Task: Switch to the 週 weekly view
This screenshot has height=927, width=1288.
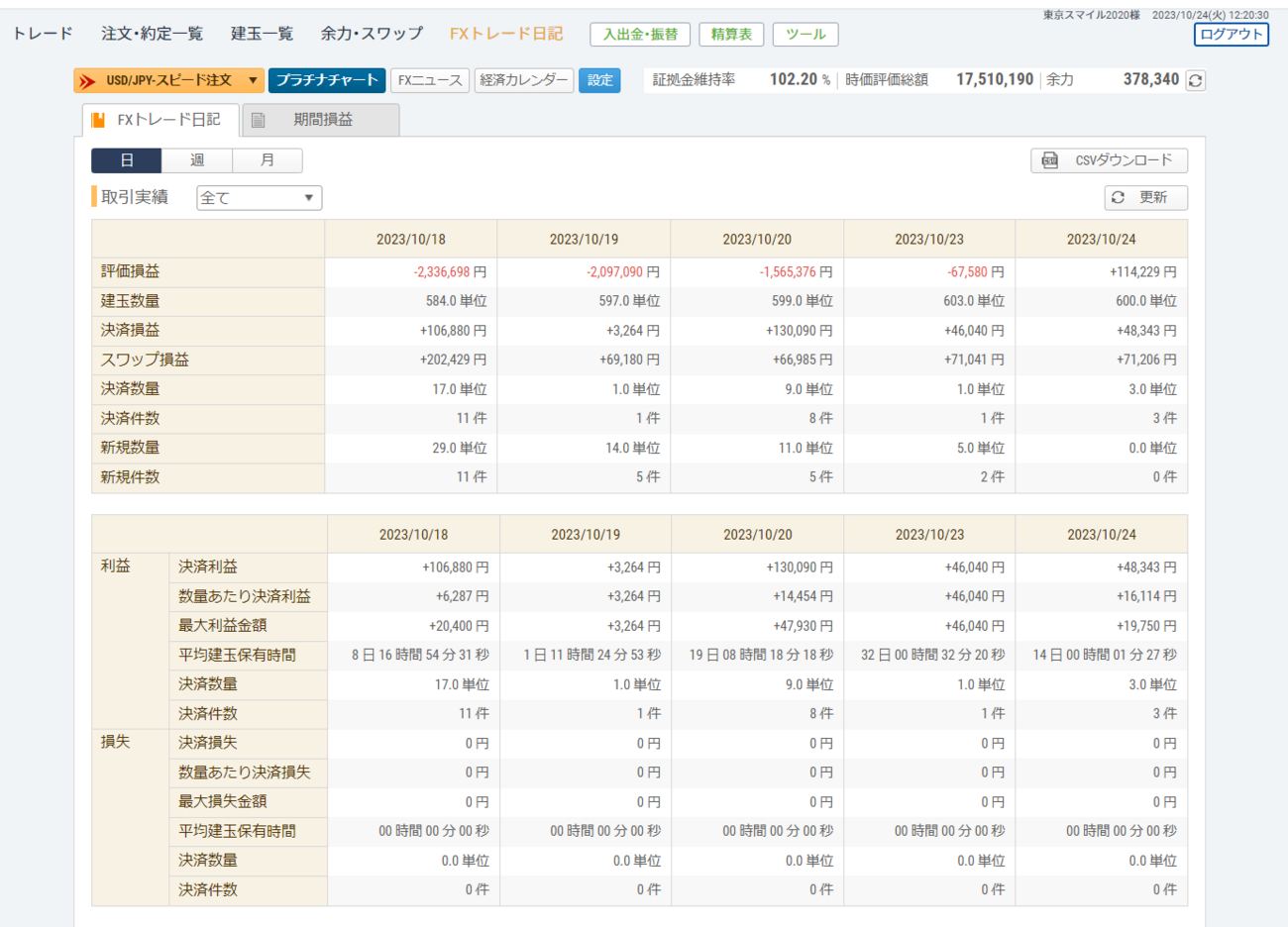Action: click(197, 160)
